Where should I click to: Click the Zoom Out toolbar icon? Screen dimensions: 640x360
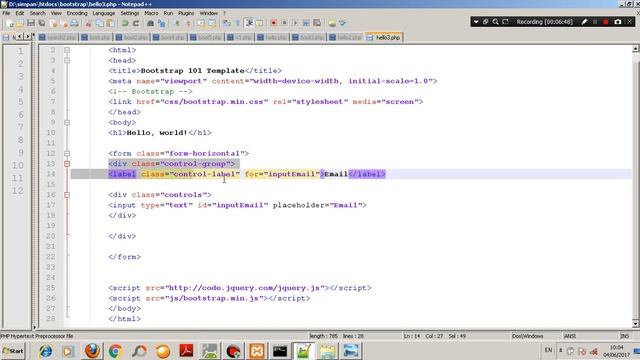(188, 23)
